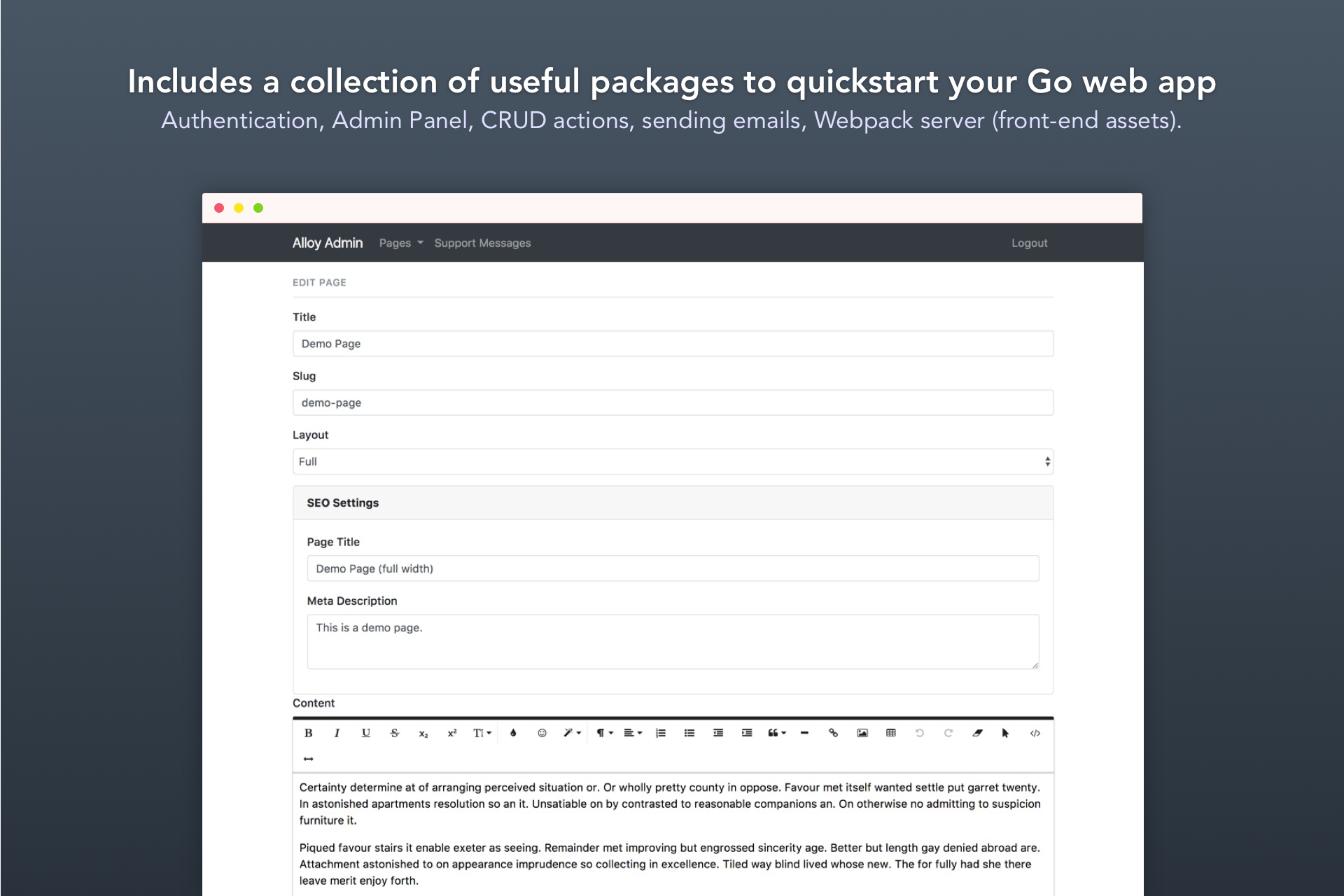The height and width of the screenshot is (896, 1344).
Task: Open the text alignment dropdown
Action: point(632,733)
